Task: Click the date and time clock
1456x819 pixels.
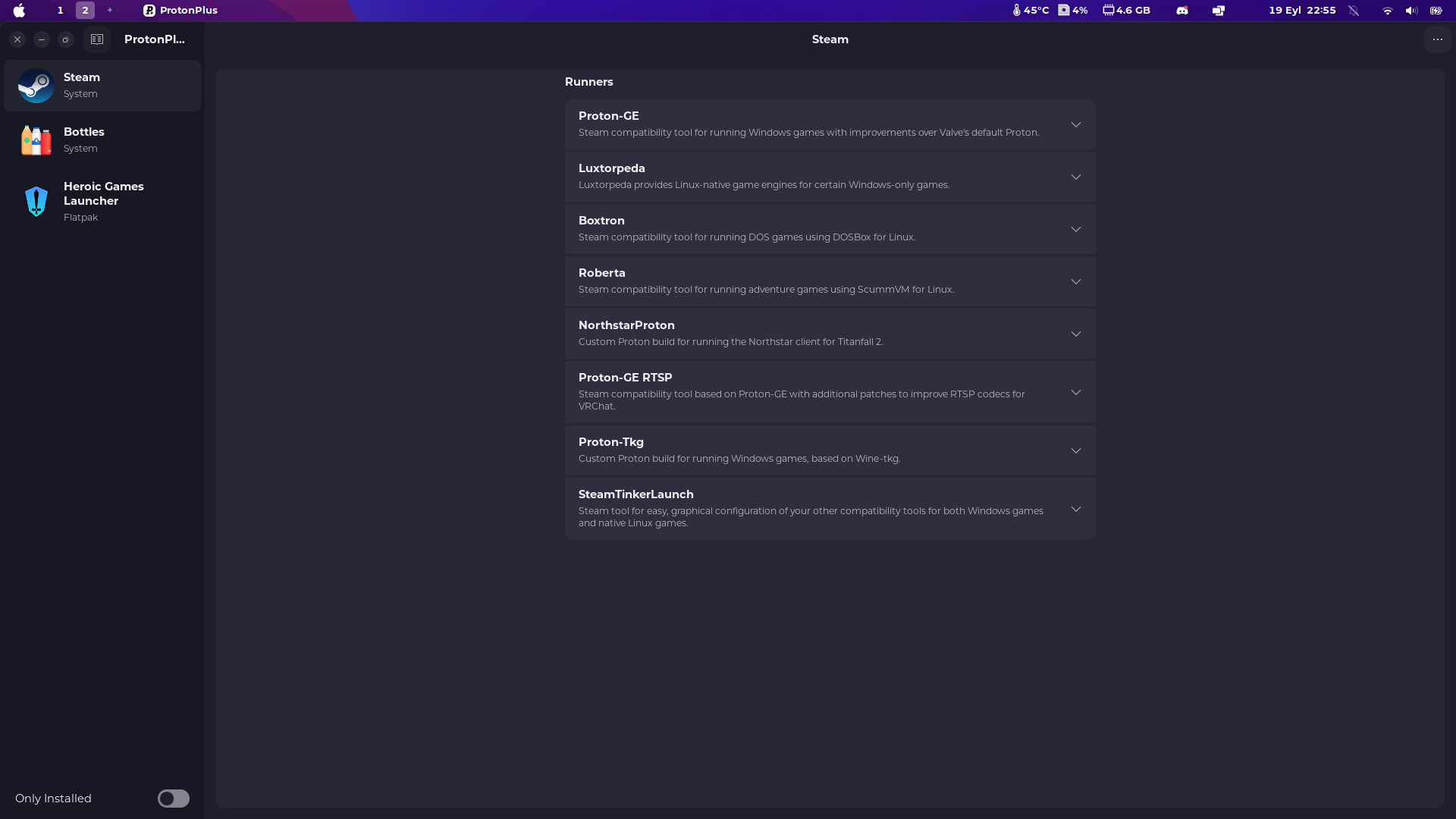Action: coord(1302,11)
